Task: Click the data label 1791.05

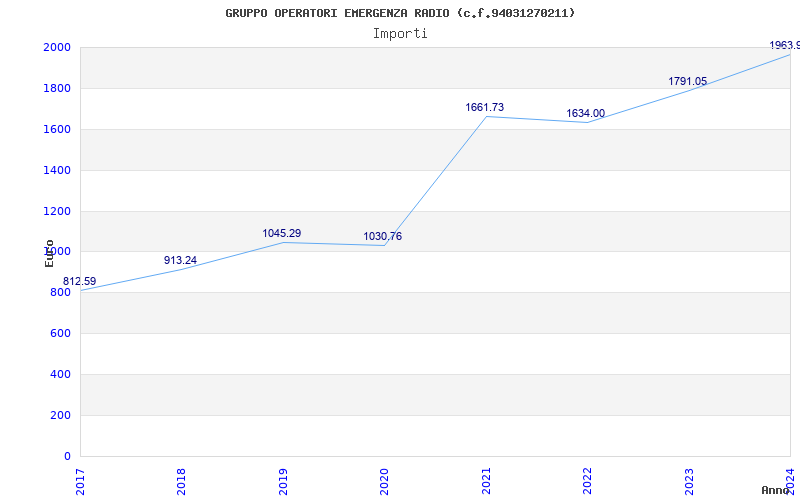Action: point(687,81)
